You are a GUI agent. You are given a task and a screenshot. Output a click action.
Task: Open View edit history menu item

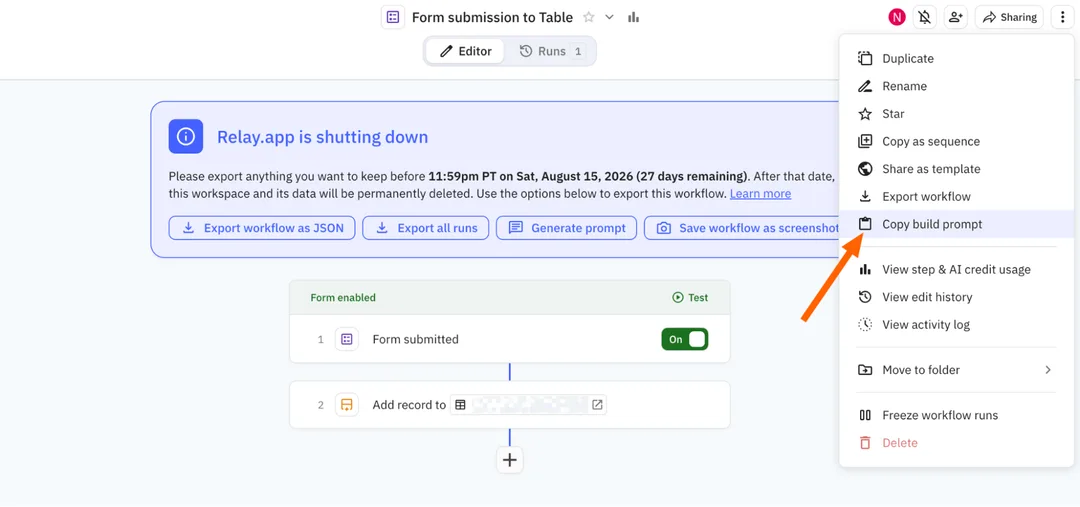pyautogui.click(x=957, y=297)
